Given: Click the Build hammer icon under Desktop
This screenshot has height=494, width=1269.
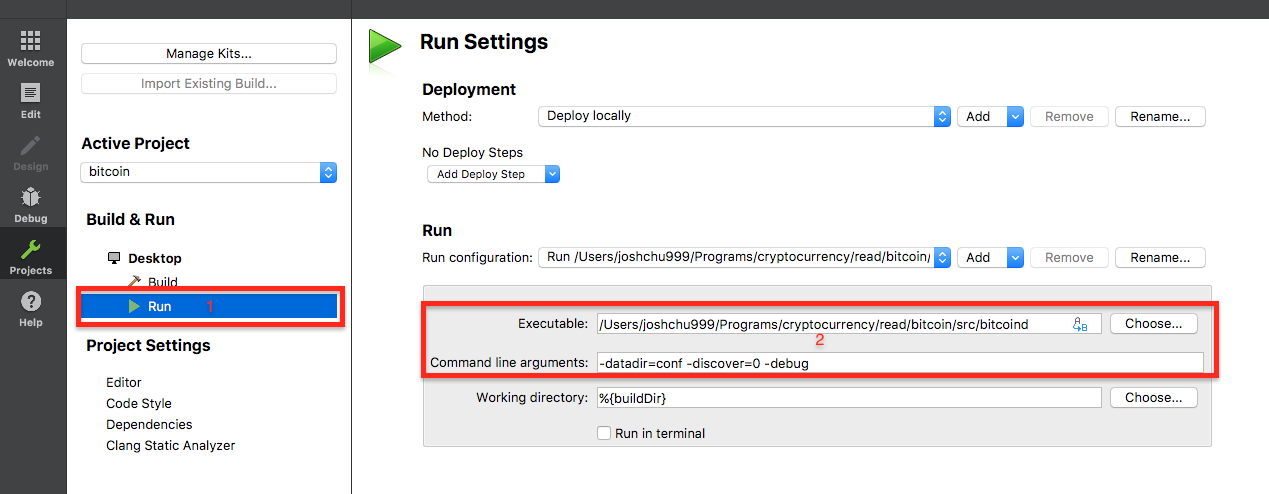Looking at the screenshot, I should point(135,283).
